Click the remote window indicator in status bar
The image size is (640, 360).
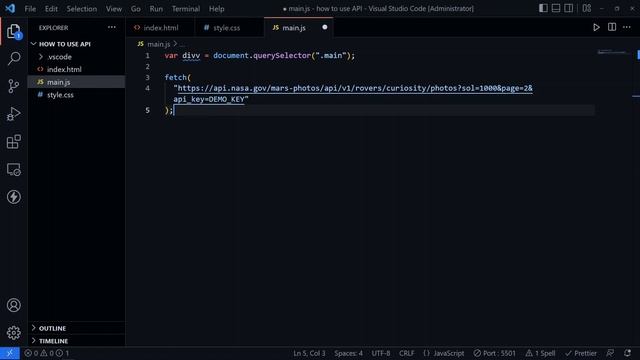(x=10, y=353)
